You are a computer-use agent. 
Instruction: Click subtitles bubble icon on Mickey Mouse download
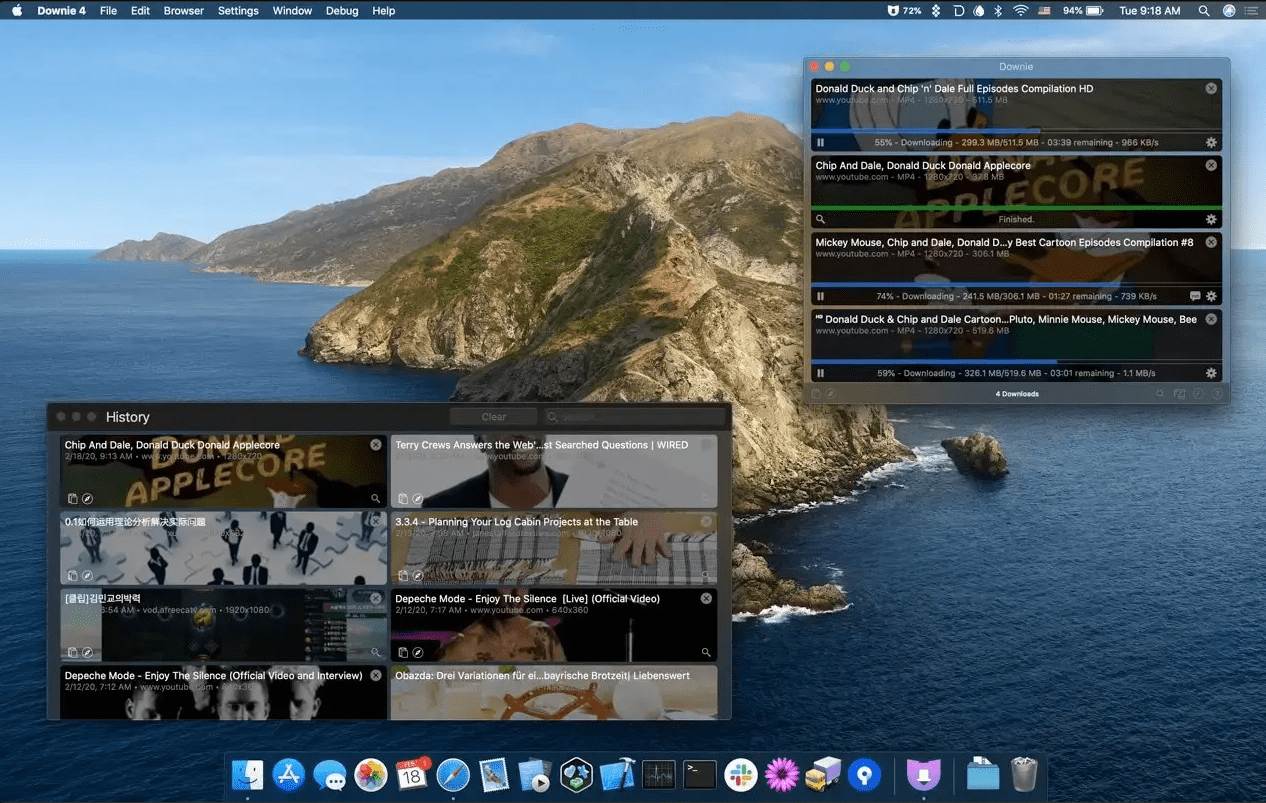pos(1195,296)
